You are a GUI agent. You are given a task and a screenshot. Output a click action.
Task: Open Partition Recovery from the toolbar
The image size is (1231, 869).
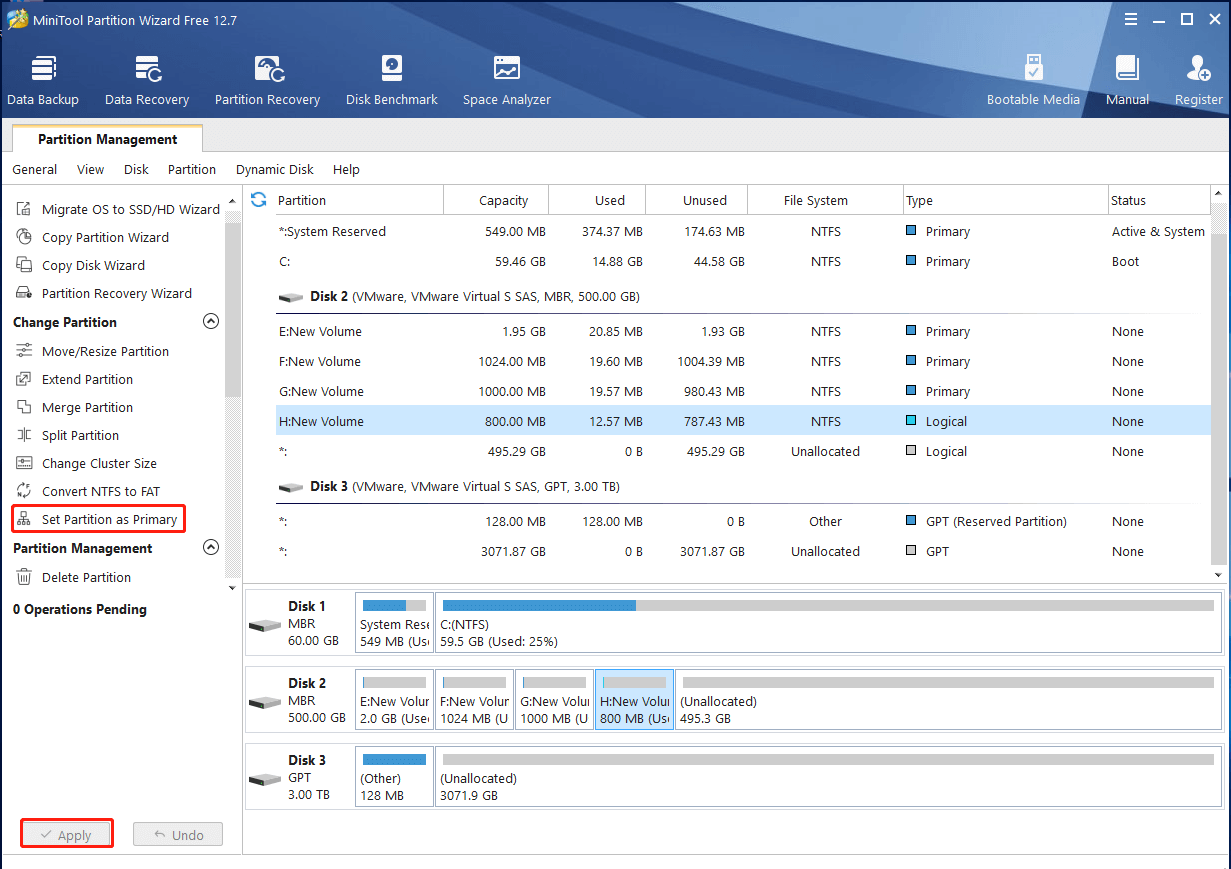(267, 80)
